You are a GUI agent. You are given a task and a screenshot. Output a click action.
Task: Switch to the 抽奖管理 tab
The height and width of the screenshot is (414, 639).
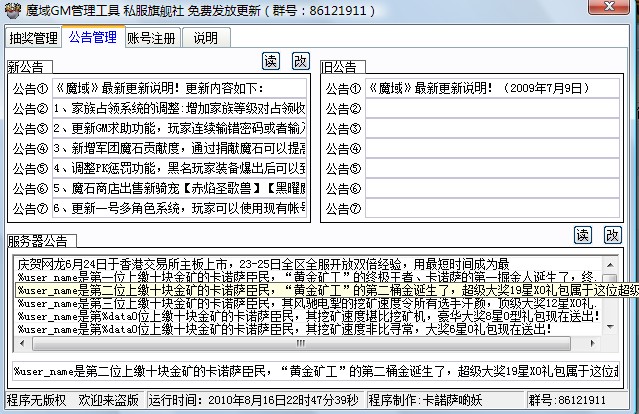(x=33, y=39)
